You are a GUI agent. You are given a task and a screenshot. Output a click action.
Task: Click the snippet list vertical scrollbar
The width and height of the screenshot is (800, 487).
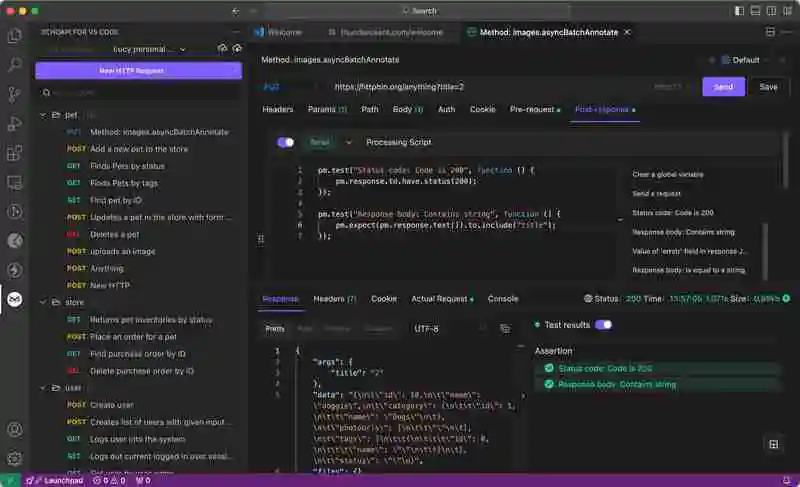coord(764,250)
